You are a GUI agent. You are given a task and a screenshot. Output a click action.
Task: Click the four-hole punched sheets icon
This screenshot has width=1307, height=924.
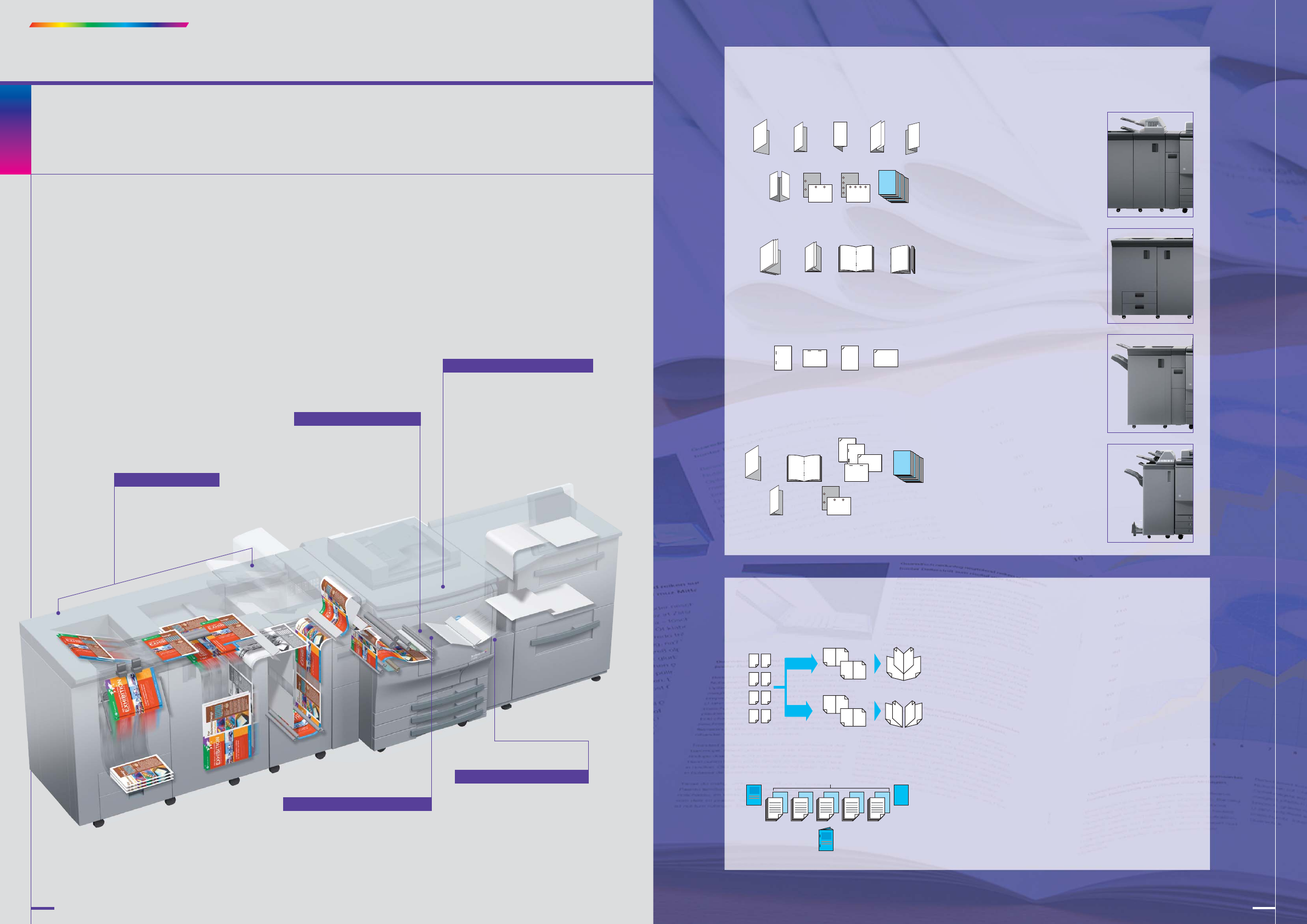click(x=855, y=188)
